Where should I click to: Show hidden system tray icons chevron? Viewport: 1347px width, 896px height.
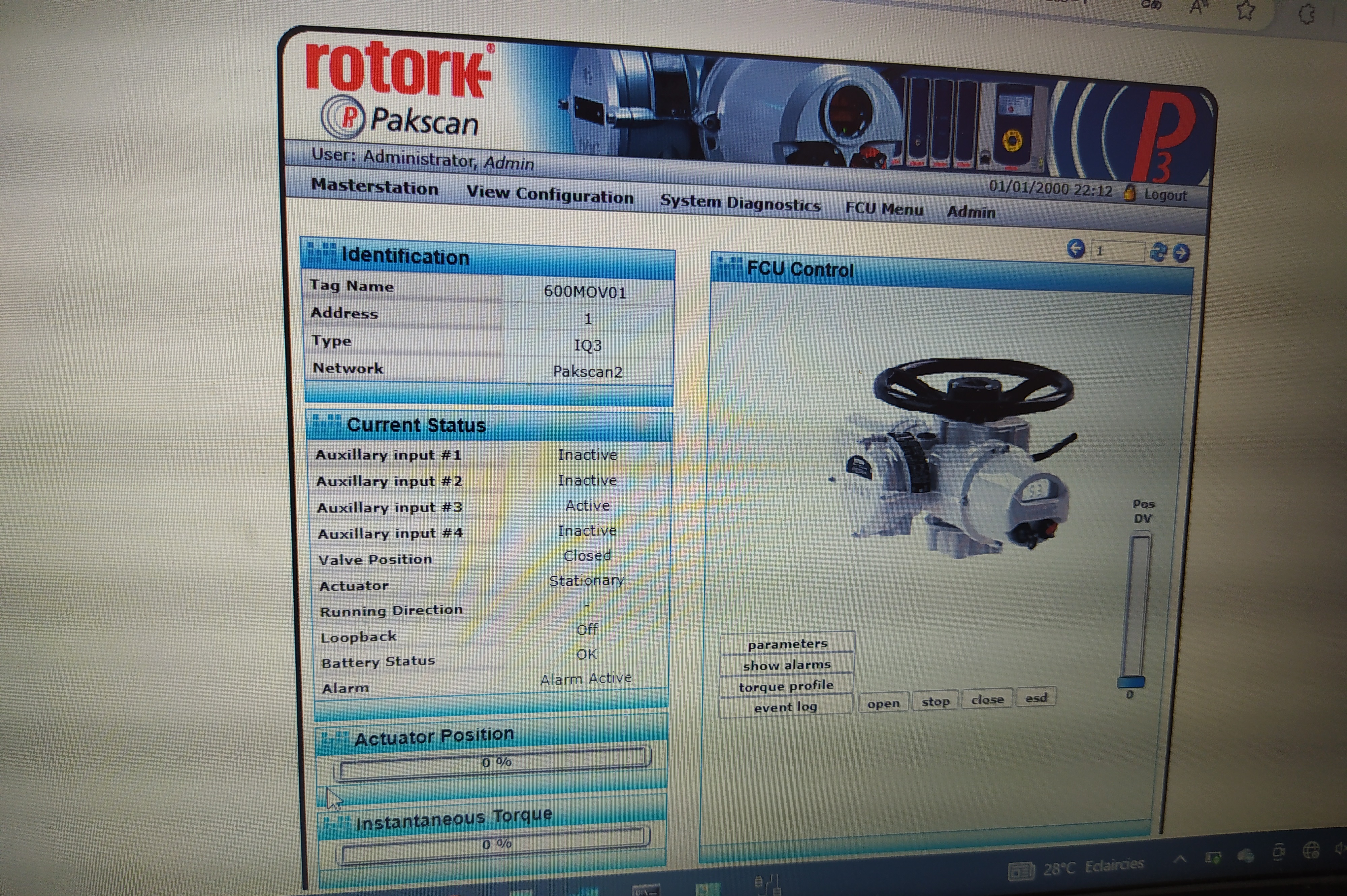point(1180,859)
